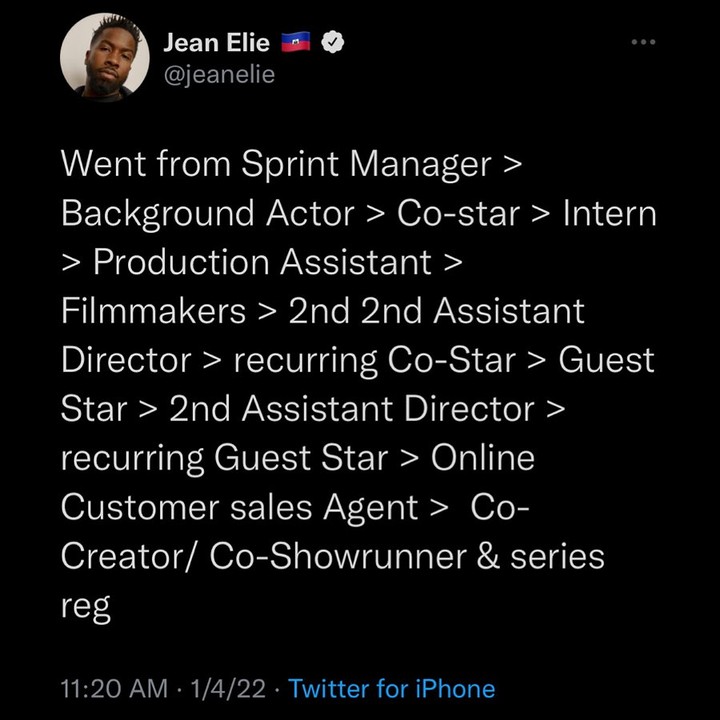Click the display name Jean Elie

[x=215, y=43]
